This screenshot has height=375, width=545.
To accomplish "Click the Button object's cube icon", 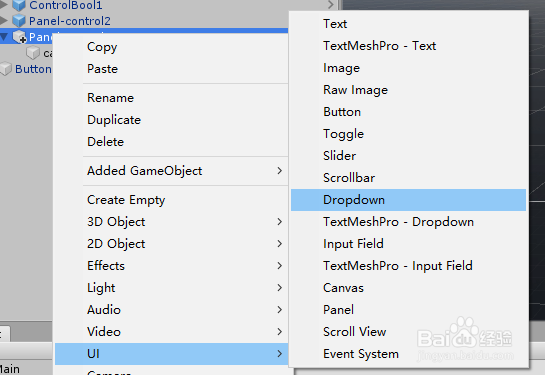I will coord(6,69).
